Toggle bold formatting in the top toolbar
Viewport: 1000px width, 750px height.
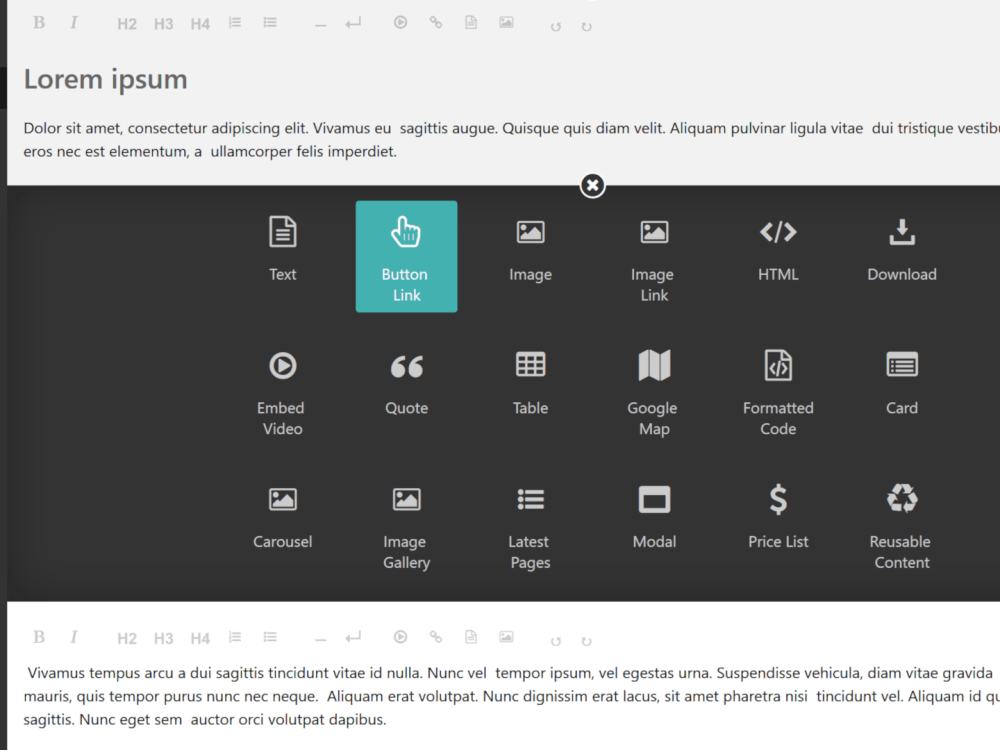tap(39, 22)
